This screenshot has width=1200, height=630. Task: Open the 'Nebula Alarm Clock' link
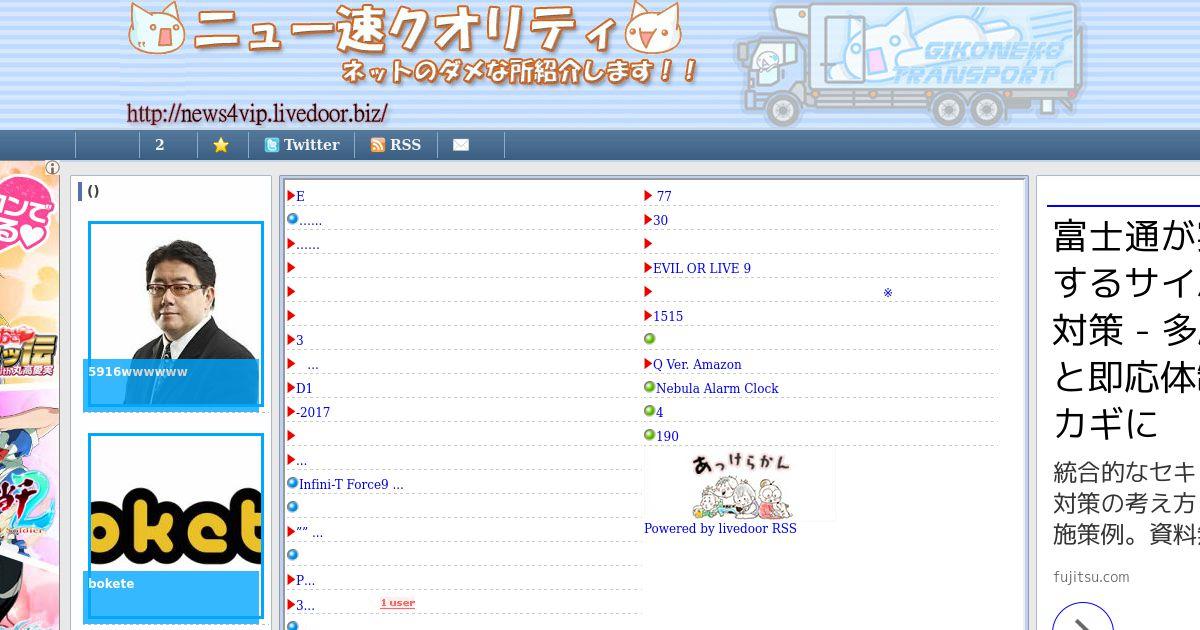pos(717,388)
